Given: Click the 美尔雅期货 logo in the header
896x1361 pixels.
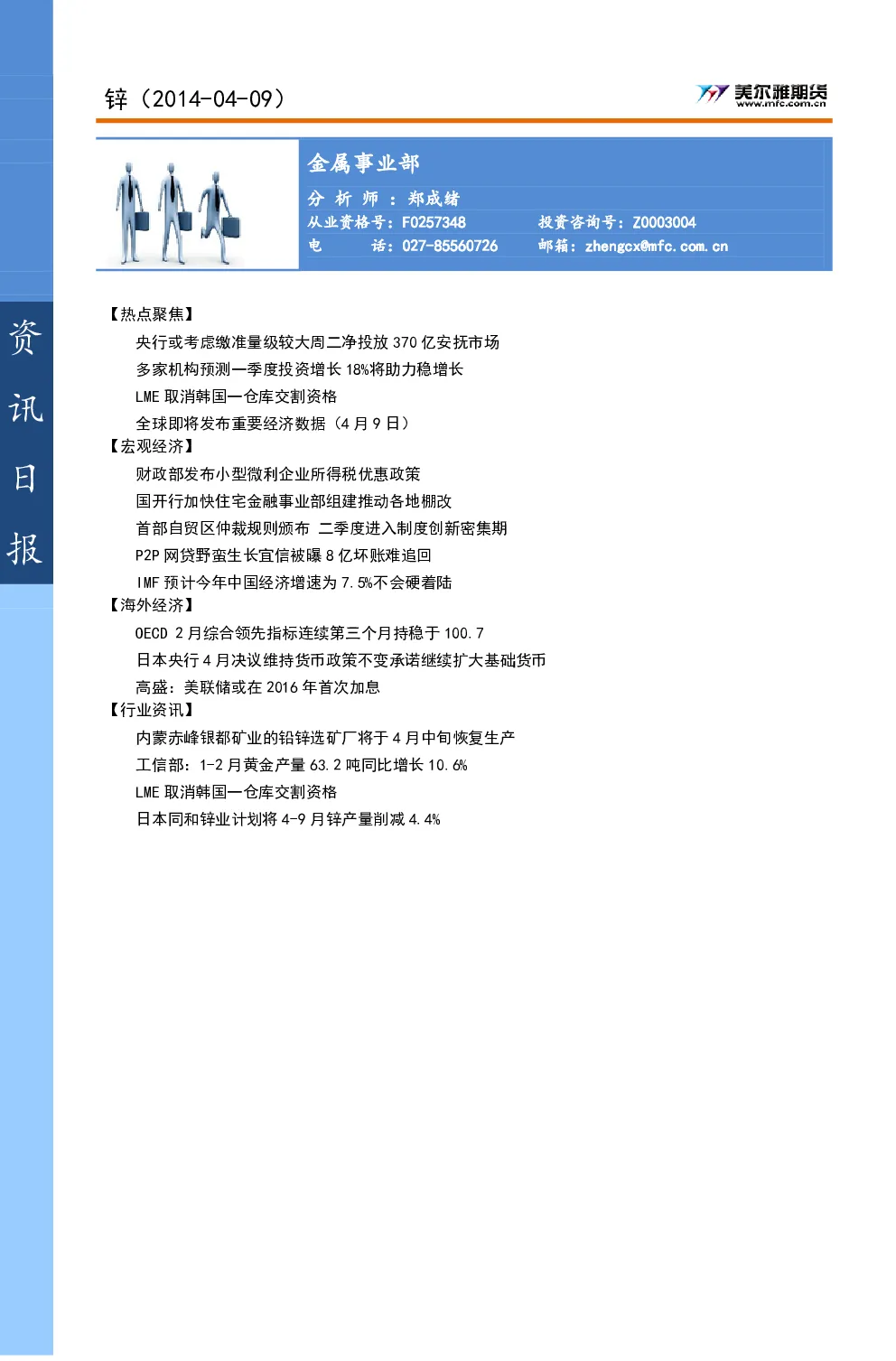Looking at the screenshot, I should (x=761, y=93).
